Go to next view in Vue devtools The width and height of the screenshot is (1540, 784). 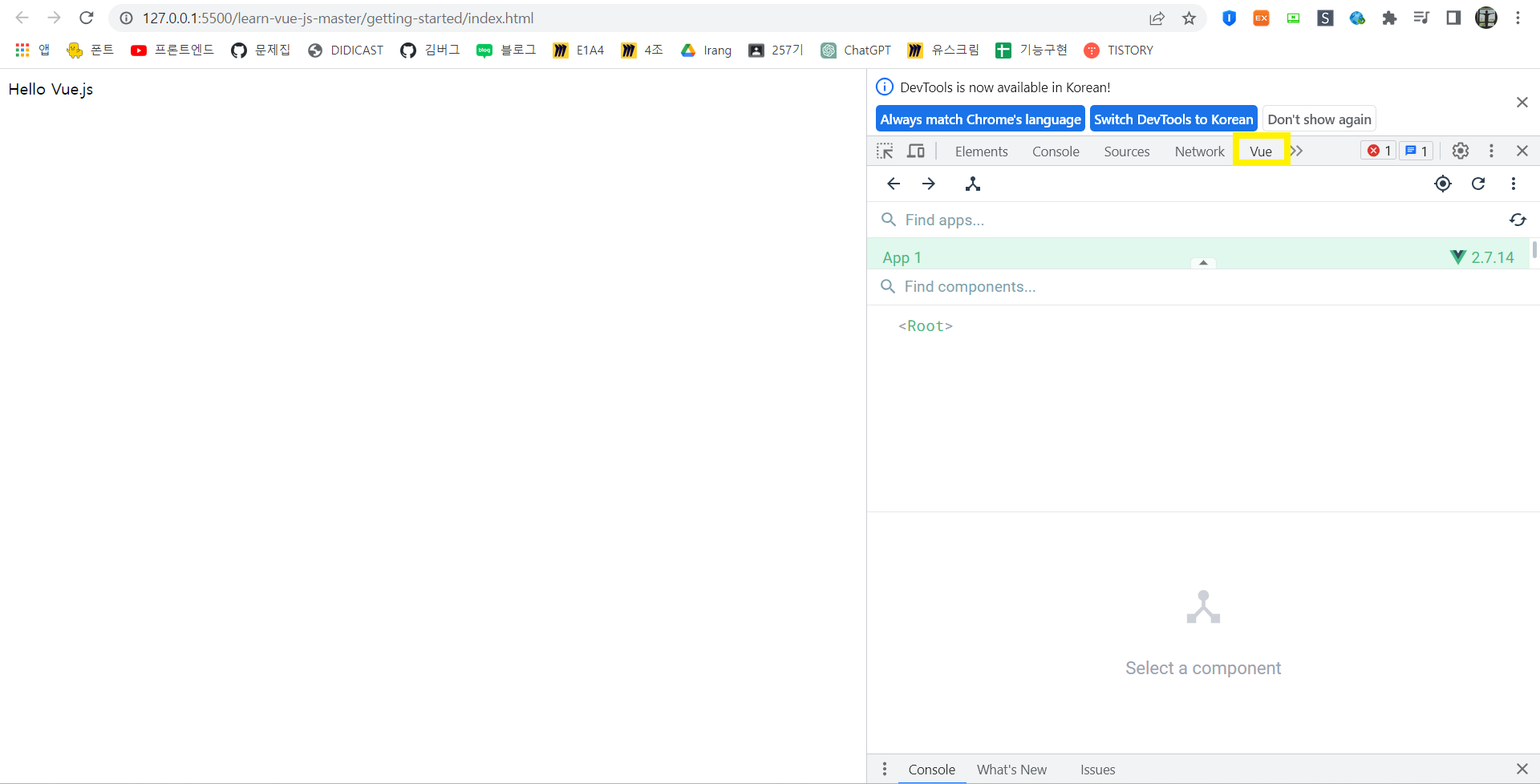click(x=929, y=184)
